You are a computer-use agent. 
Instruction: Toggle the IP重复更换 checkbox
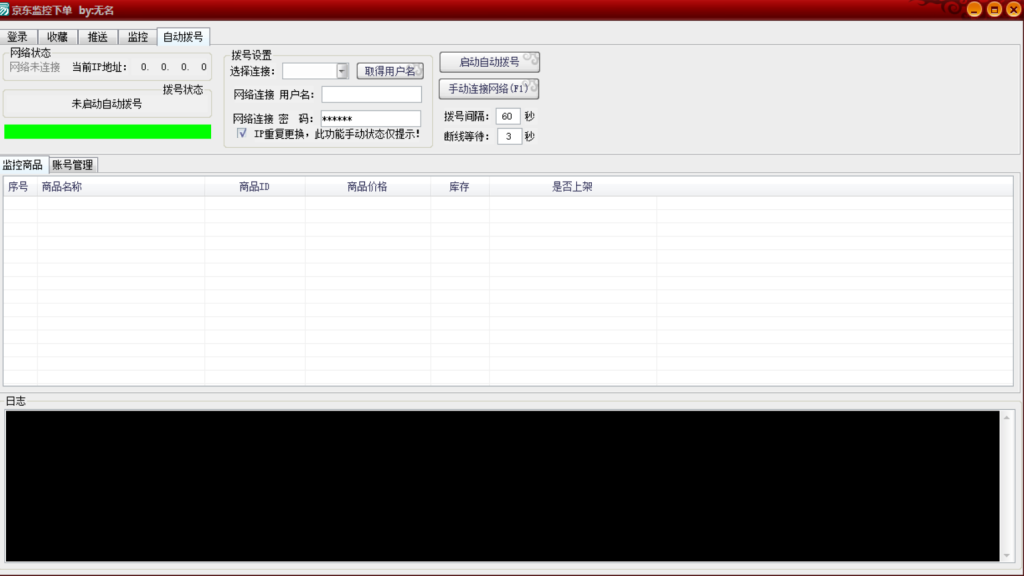[242, 133]
